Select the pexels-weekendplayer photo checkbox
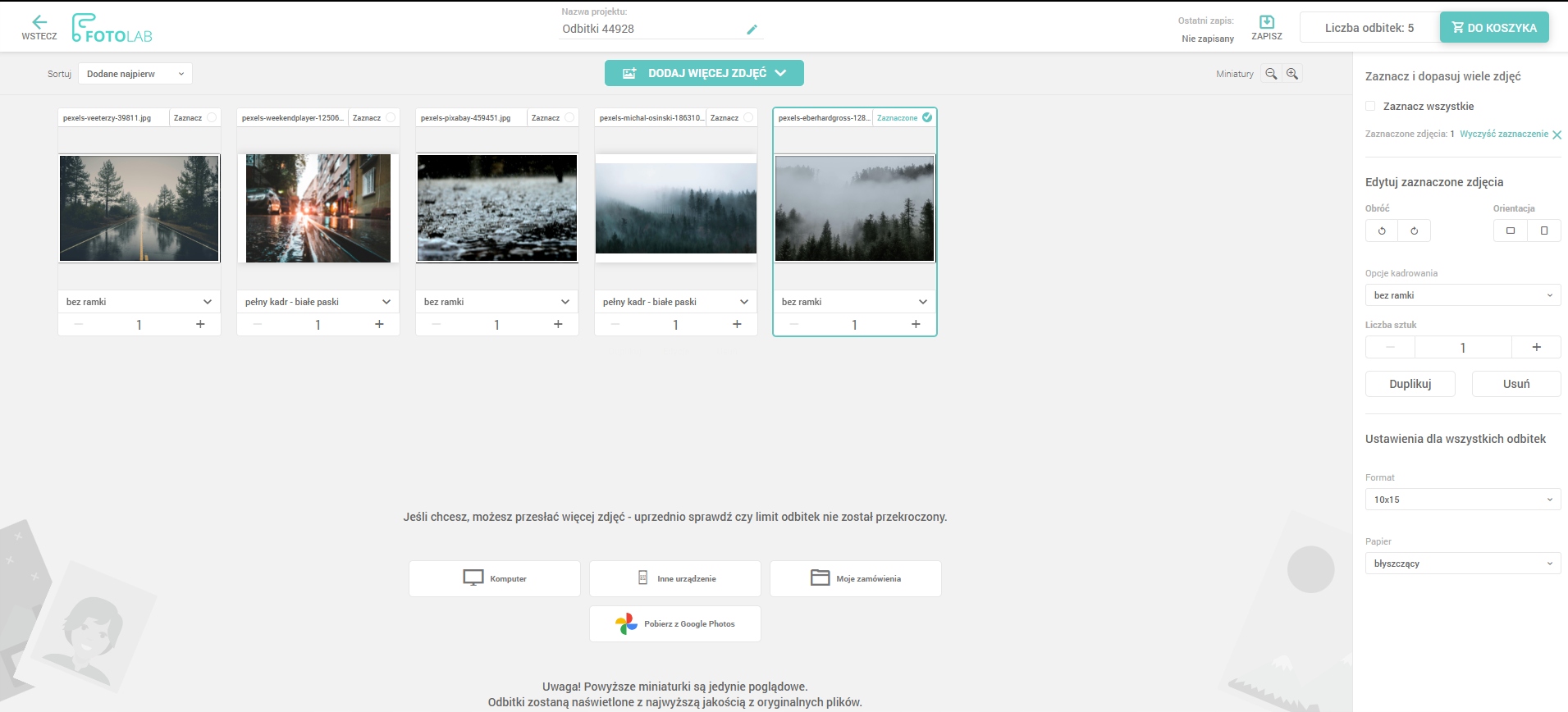 coord(391,117)
